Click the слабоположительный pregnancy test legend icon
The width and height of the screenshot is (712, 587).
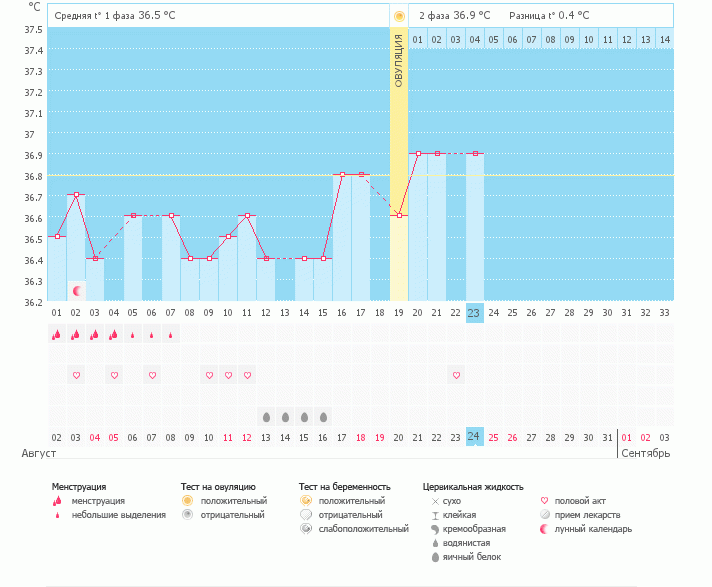[305, 529]
